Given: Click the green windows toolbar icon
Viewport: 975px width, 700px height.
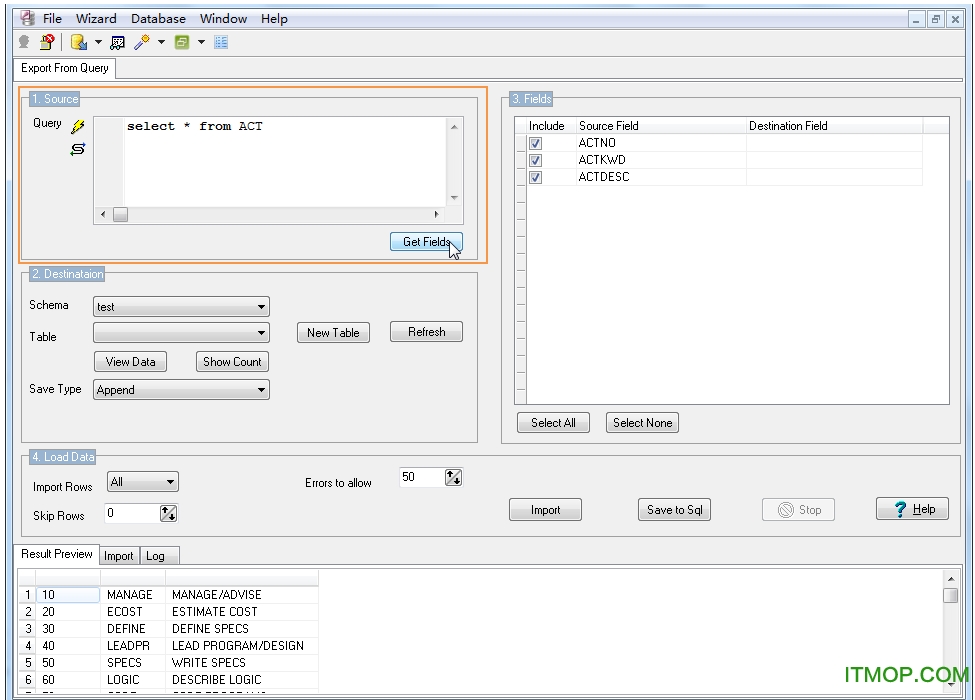Looking at the screenshot, I should 184,42.
